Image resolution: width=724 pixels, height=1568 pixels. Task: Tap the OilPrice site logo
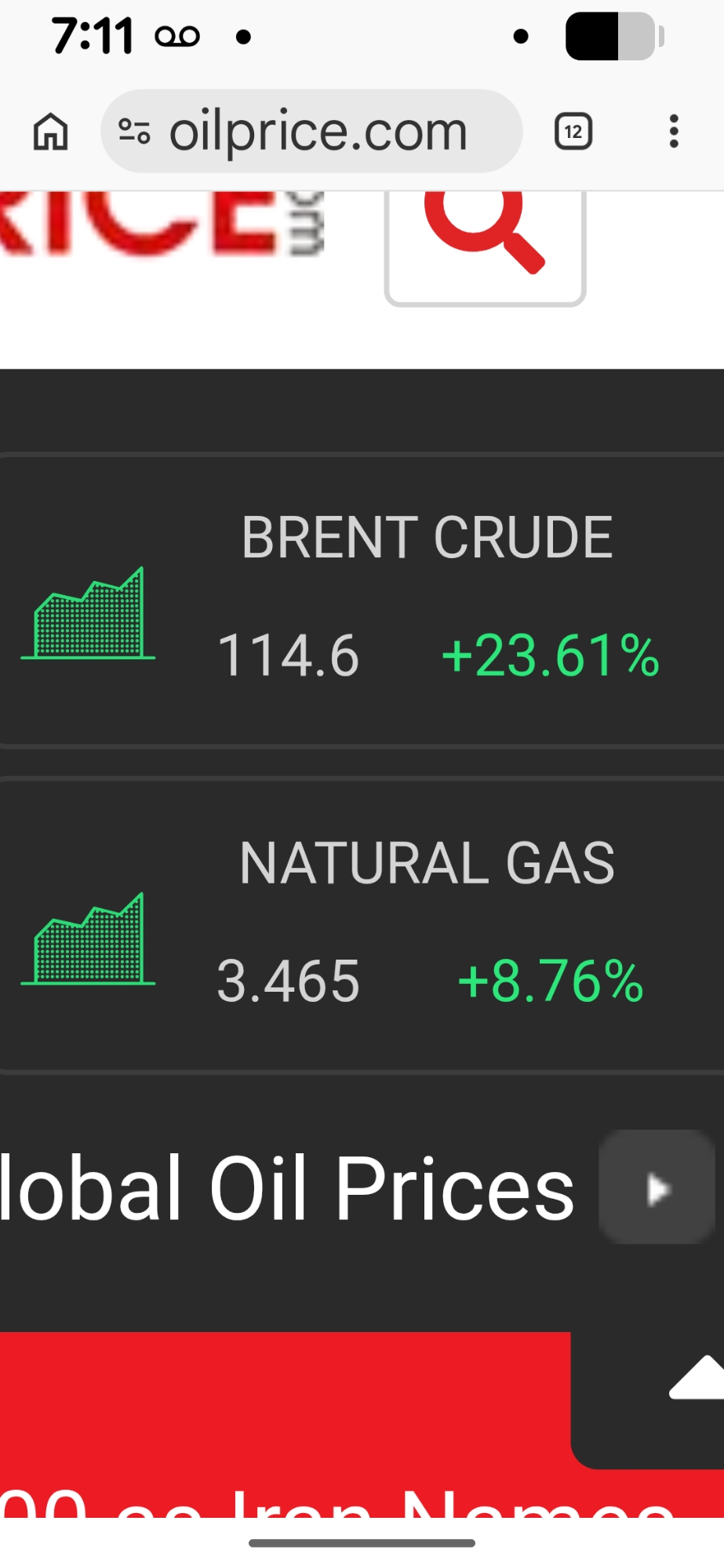point(157,223)
